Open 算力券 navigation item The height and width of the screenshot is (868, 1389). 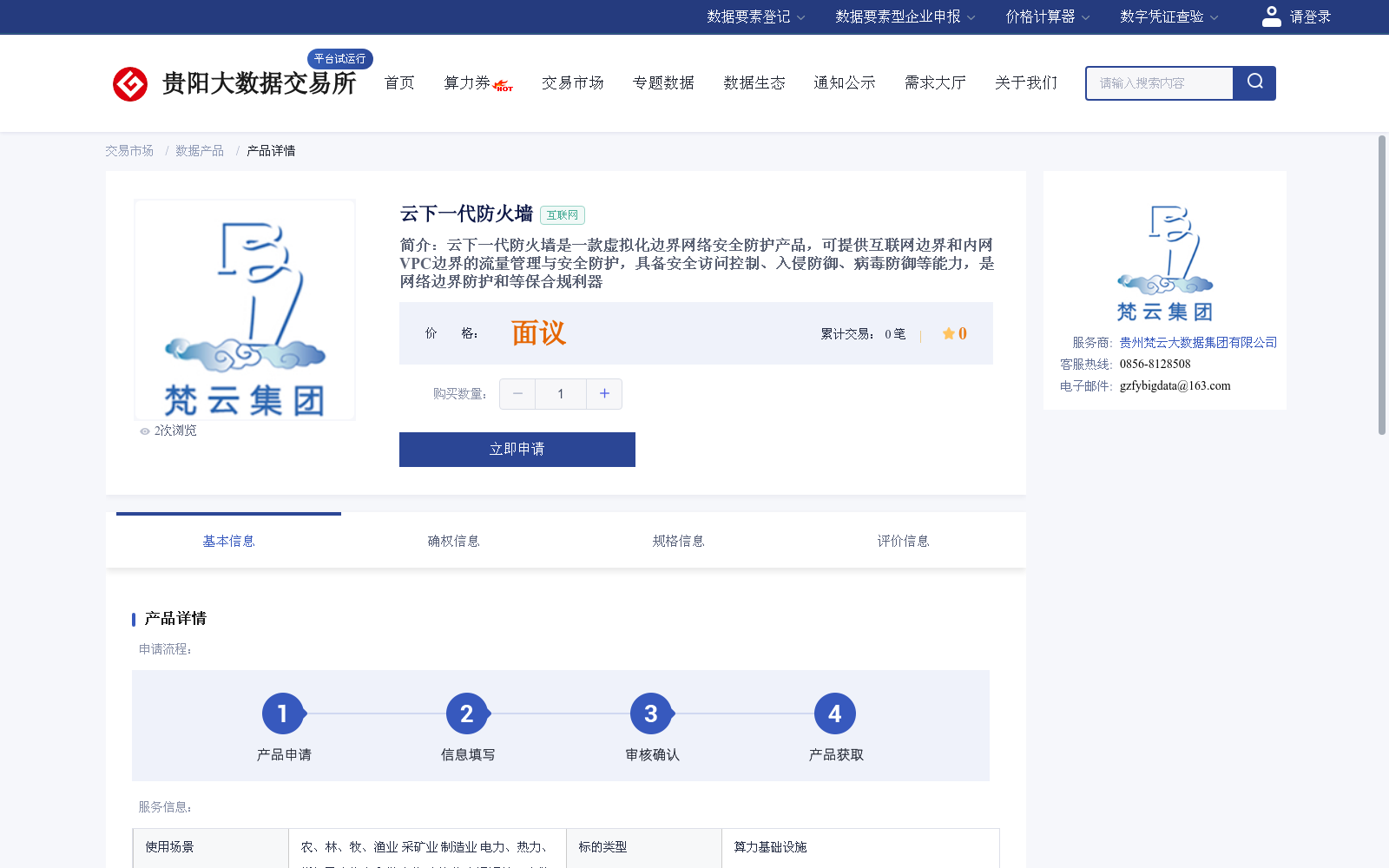point(467,82)
